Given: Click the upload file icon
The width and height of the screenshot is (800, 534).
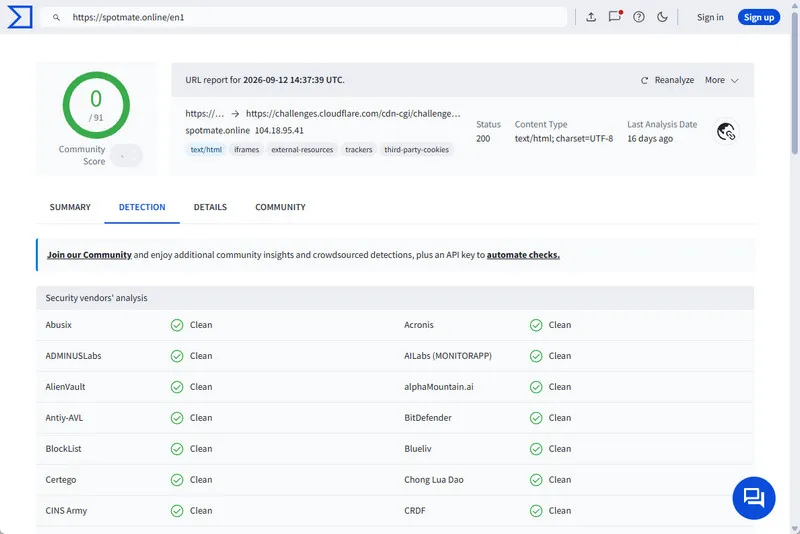Looking at the screenshot, I should click(x=591, y=17).
